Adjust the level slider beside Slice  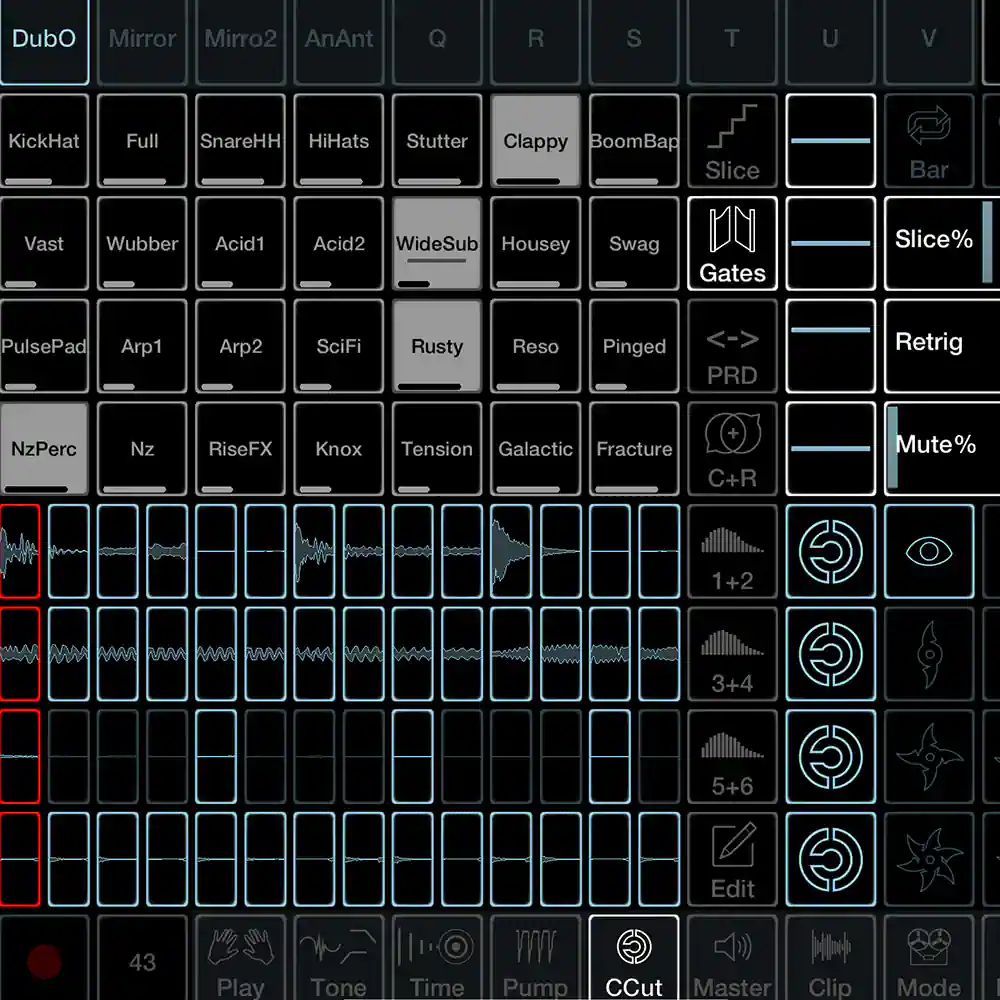point(830,141)
